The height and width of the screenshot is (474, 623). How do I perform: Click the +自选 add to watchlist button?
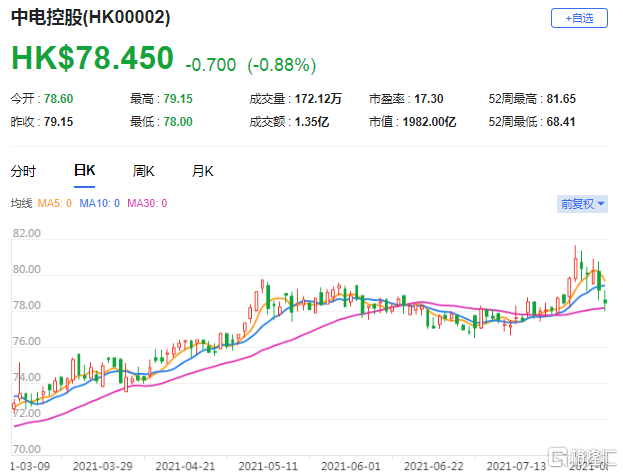[578, 18]
